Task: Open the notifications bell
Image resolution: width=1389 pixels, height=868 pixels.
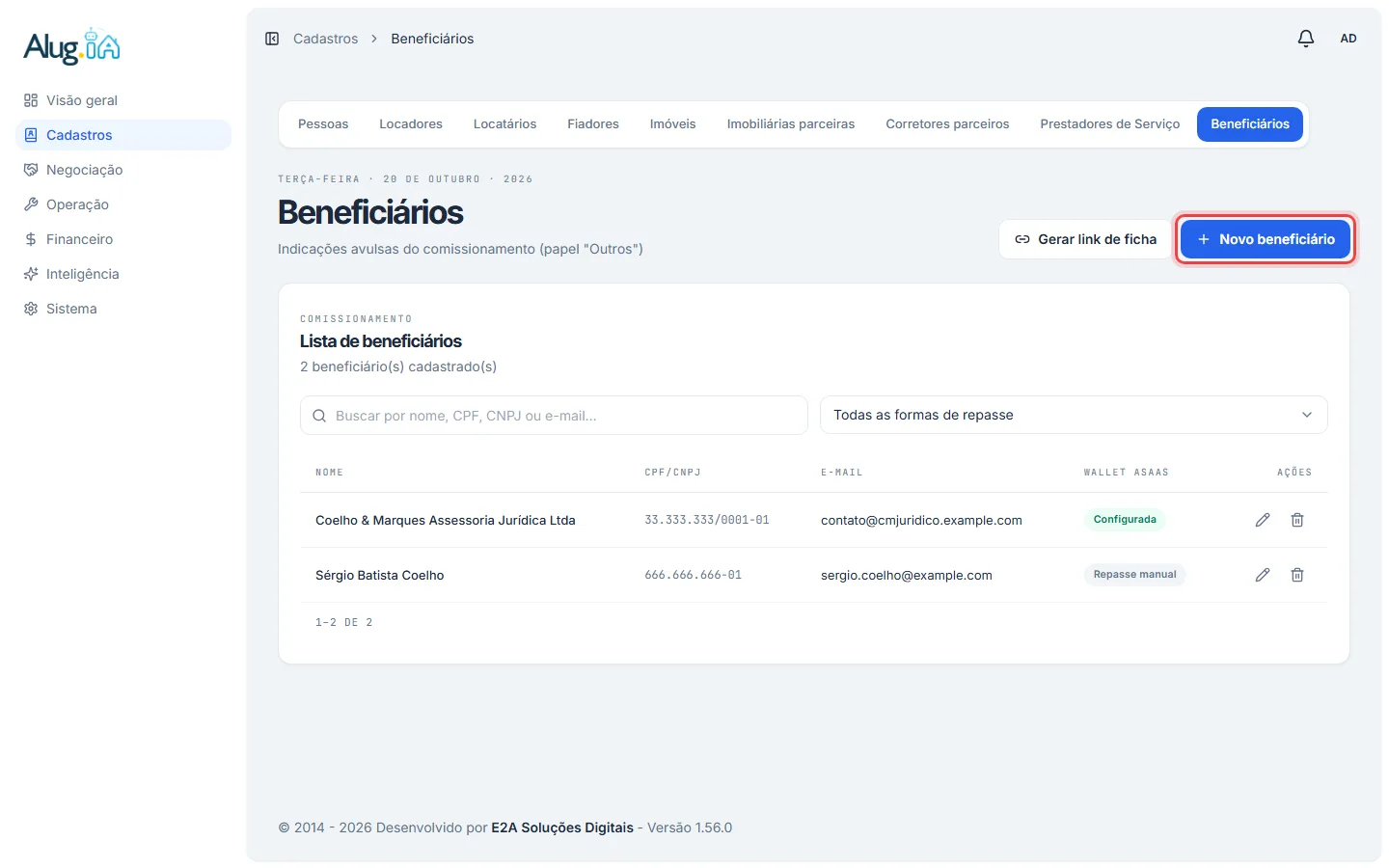Action: tap(1306, 39)
